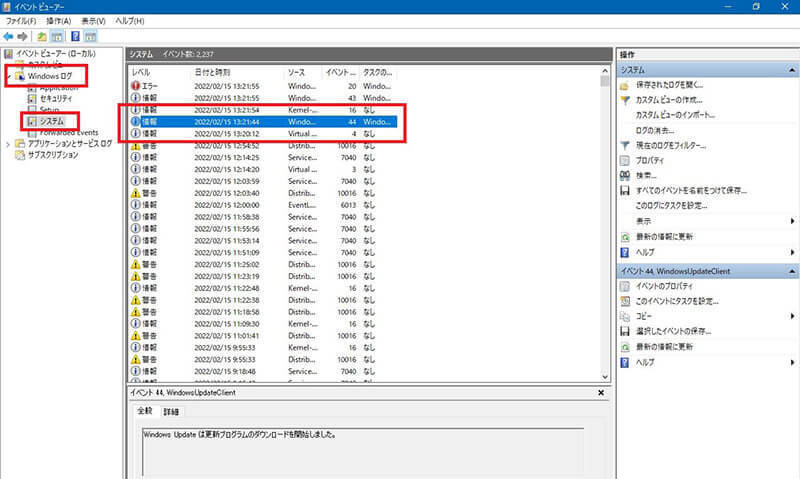Expand アプリケーションとサービス ログ tree node
This screenshot has height=479, width=800.
(x=8, y=144)
